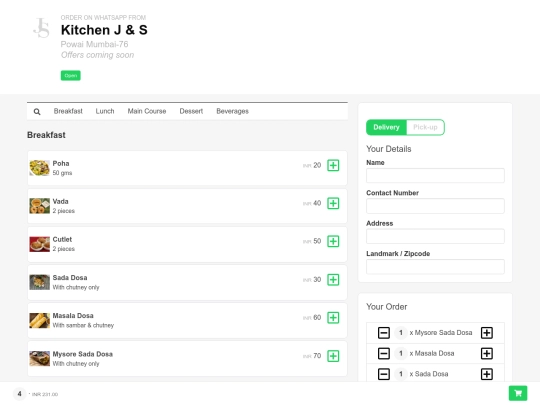Click the Kitchen J & S logo
This screenshot has height=405, width=540.
point(42,28)
